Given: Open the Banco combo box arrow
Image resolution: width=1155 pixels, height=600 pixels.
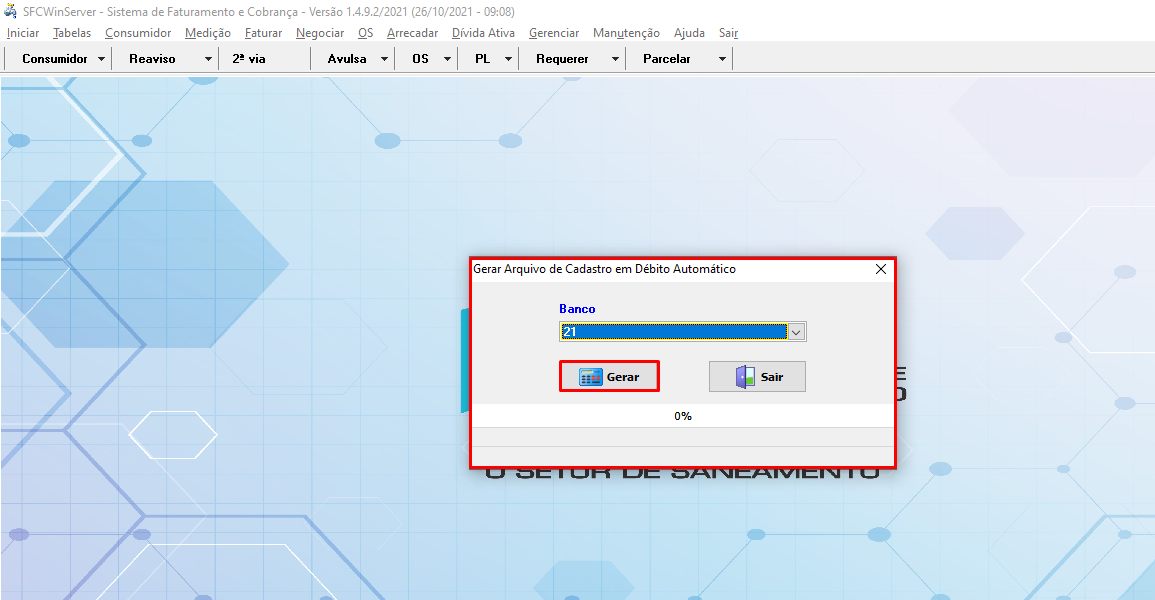Looking at the screenshot, I should (796, 332).
